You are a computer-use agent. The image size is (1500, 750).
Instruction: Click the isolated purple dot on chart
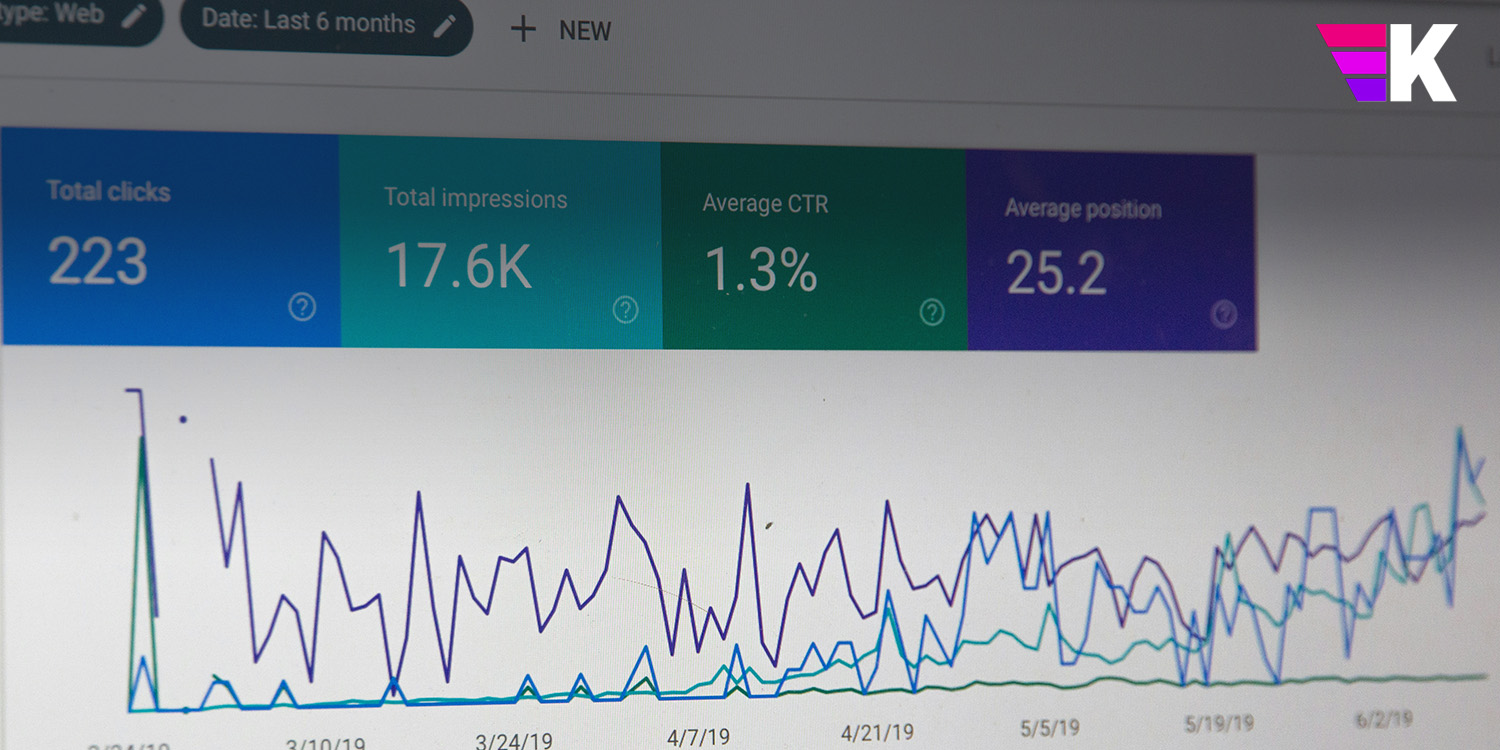[183, 420]
